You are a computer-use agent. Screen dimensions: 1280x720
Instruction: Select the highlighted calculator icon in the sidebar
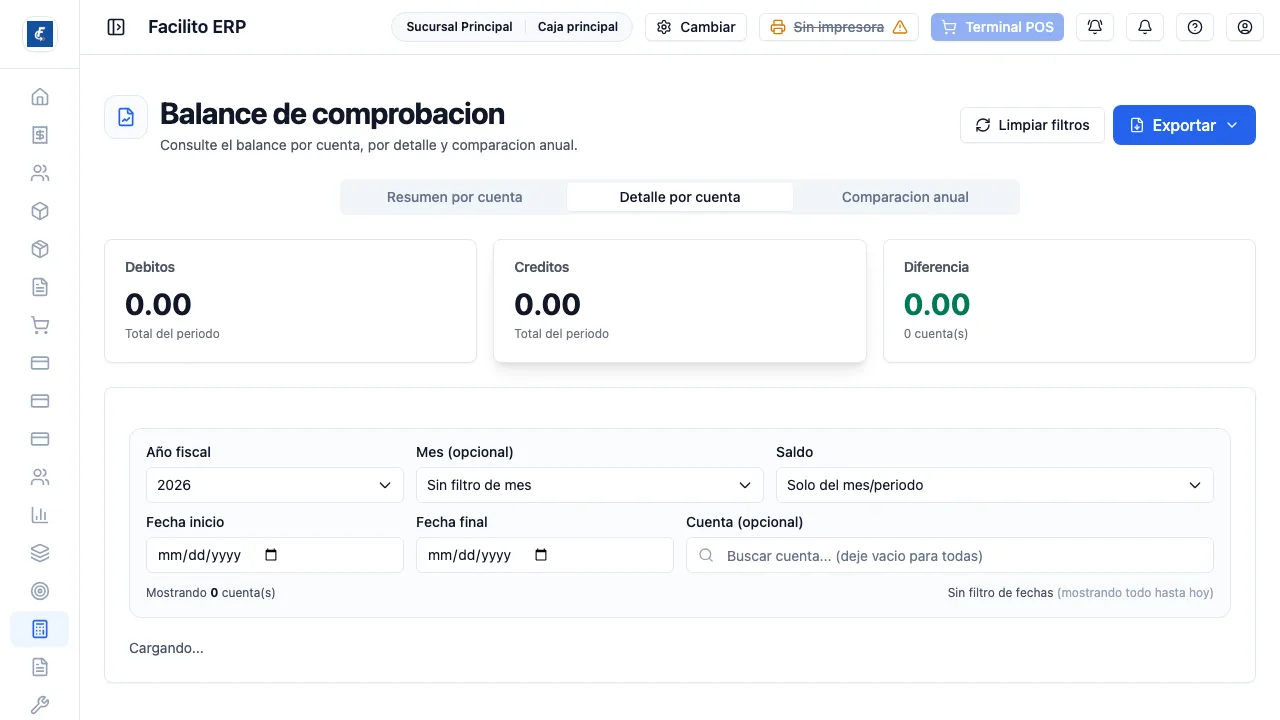point(40,629)
